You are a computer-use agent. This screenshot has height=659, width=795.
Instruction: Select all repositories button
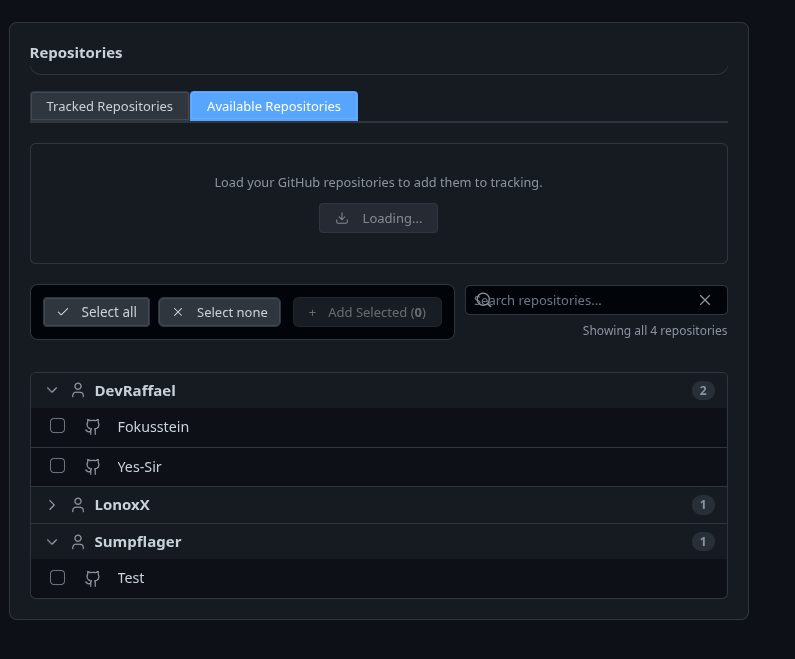tap(96, 312)
